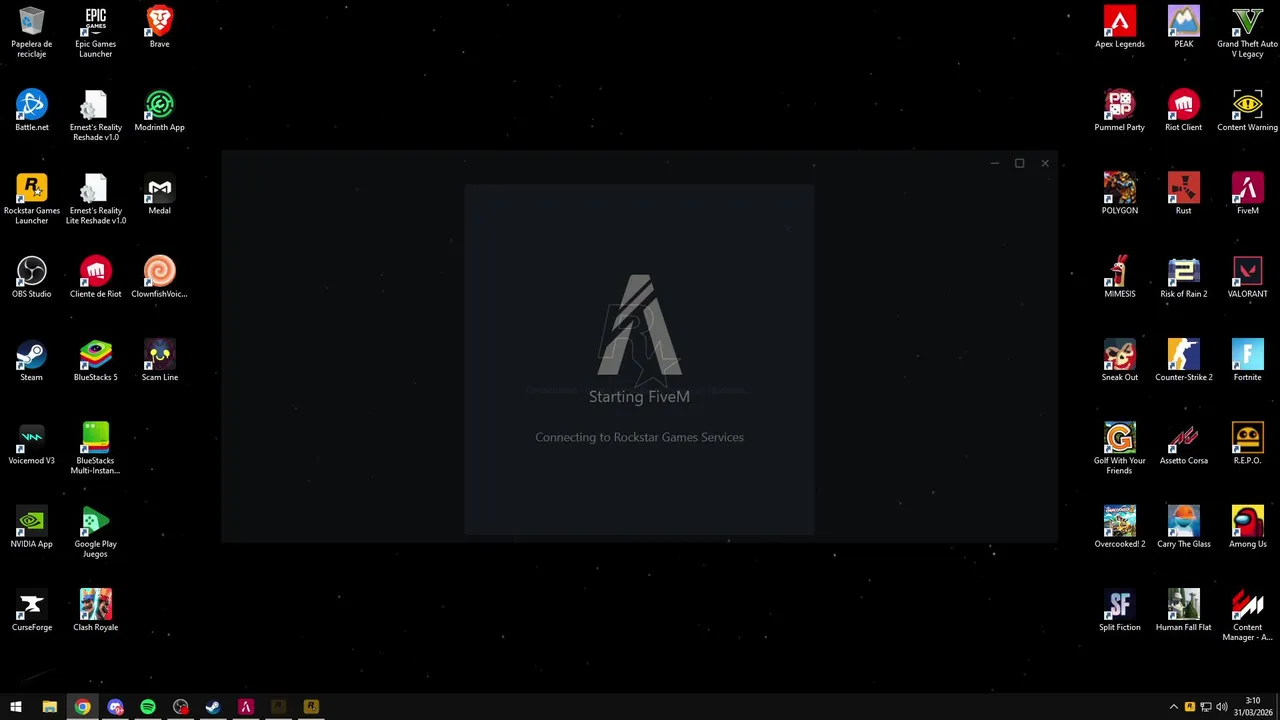
Task: Select the Content Manager desktop shortcut
Action: [1248, 615]
